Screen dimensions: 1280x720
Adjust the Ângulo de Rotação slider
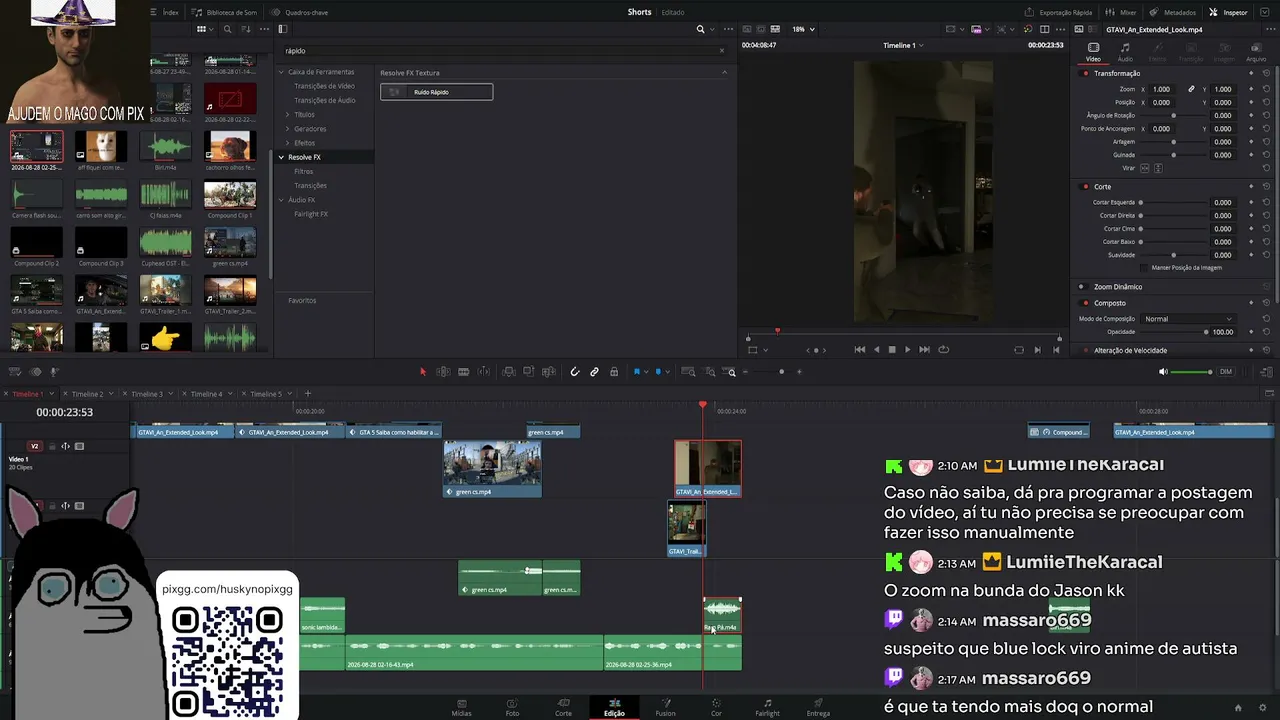click(1174, 115)
